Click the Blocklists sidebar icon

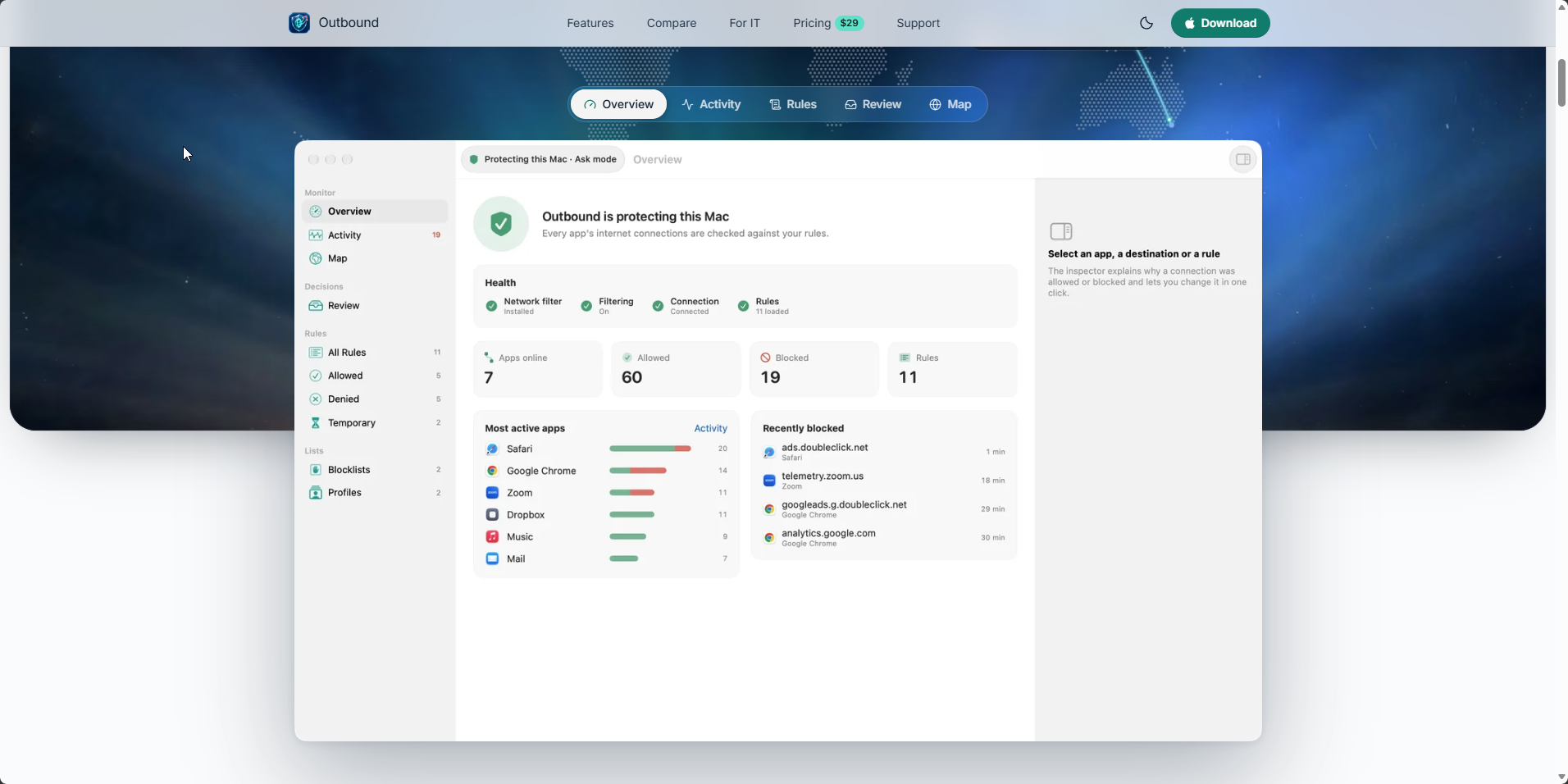[x=315, y=470]
